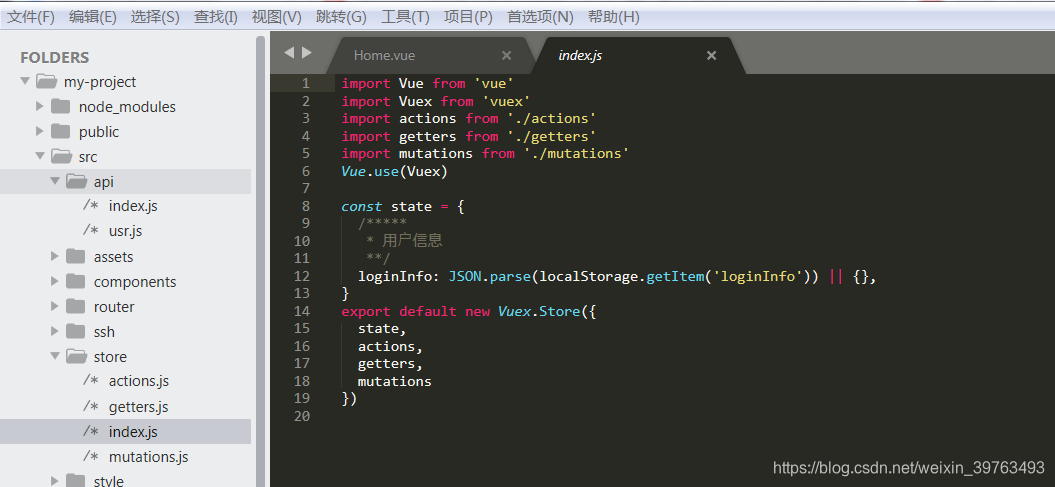Expand the public folder
The image size is (1055, 487).
[x=40, y=131]
